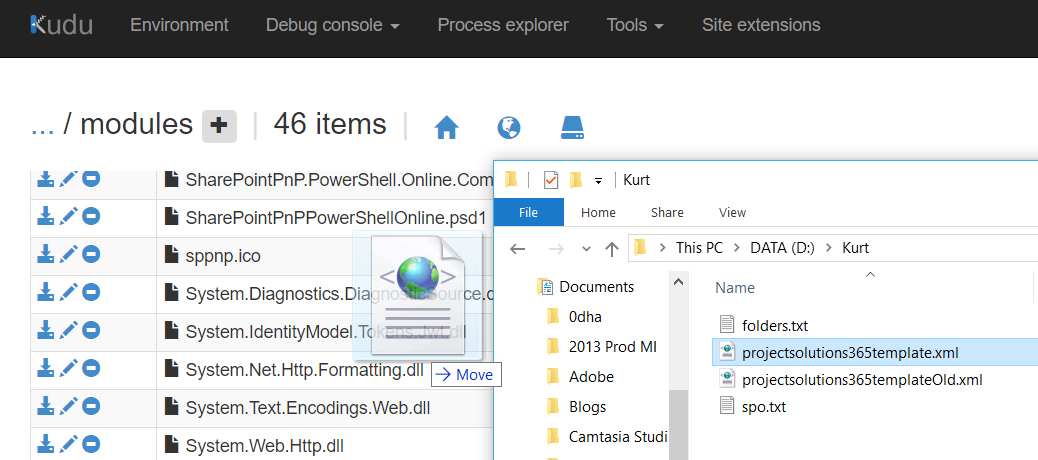This screenshot has width=1038, height=460.
Task: Open Site extensions page
Action: (x=761, y=25)
